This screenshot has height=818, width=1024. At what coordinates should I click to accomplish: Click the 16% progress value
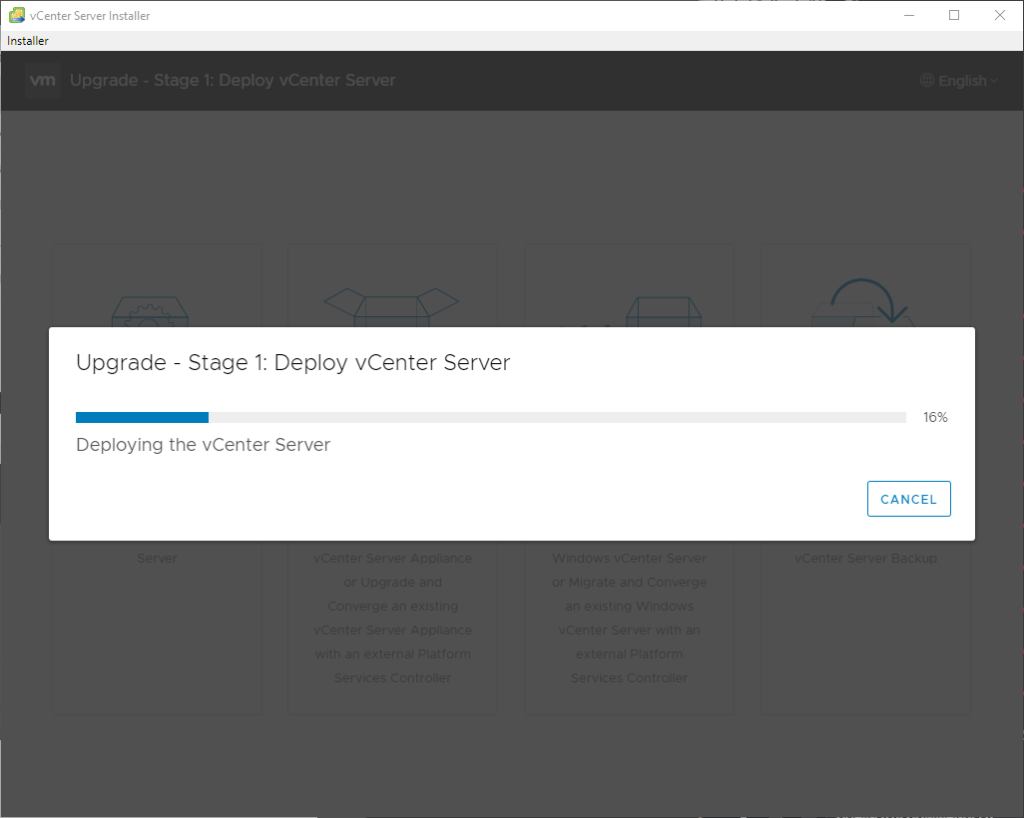tap(935, 417)
